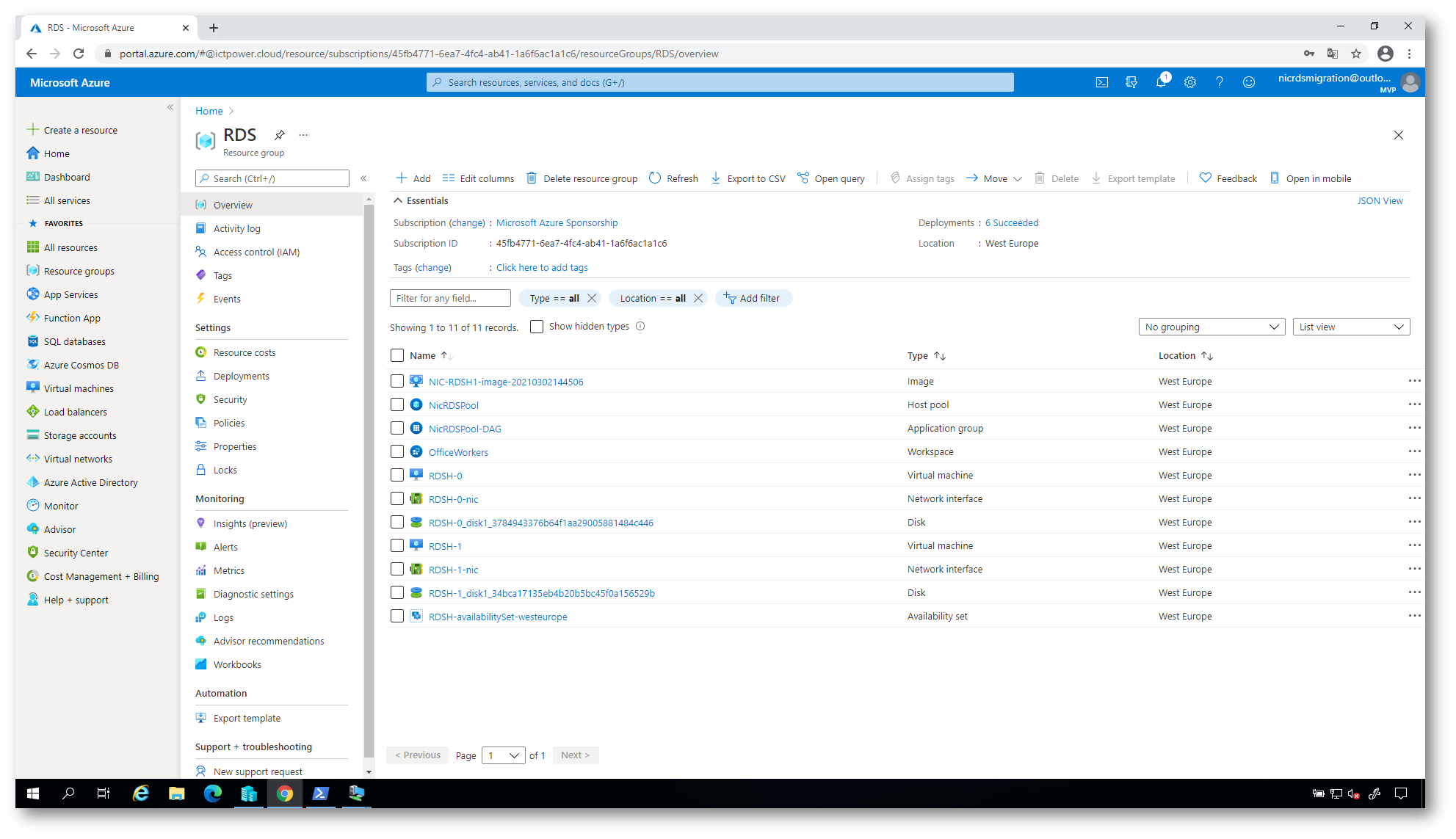Sort the list by Type column
The height and width of the screenshot is (839, 1456).
(927, 355)
